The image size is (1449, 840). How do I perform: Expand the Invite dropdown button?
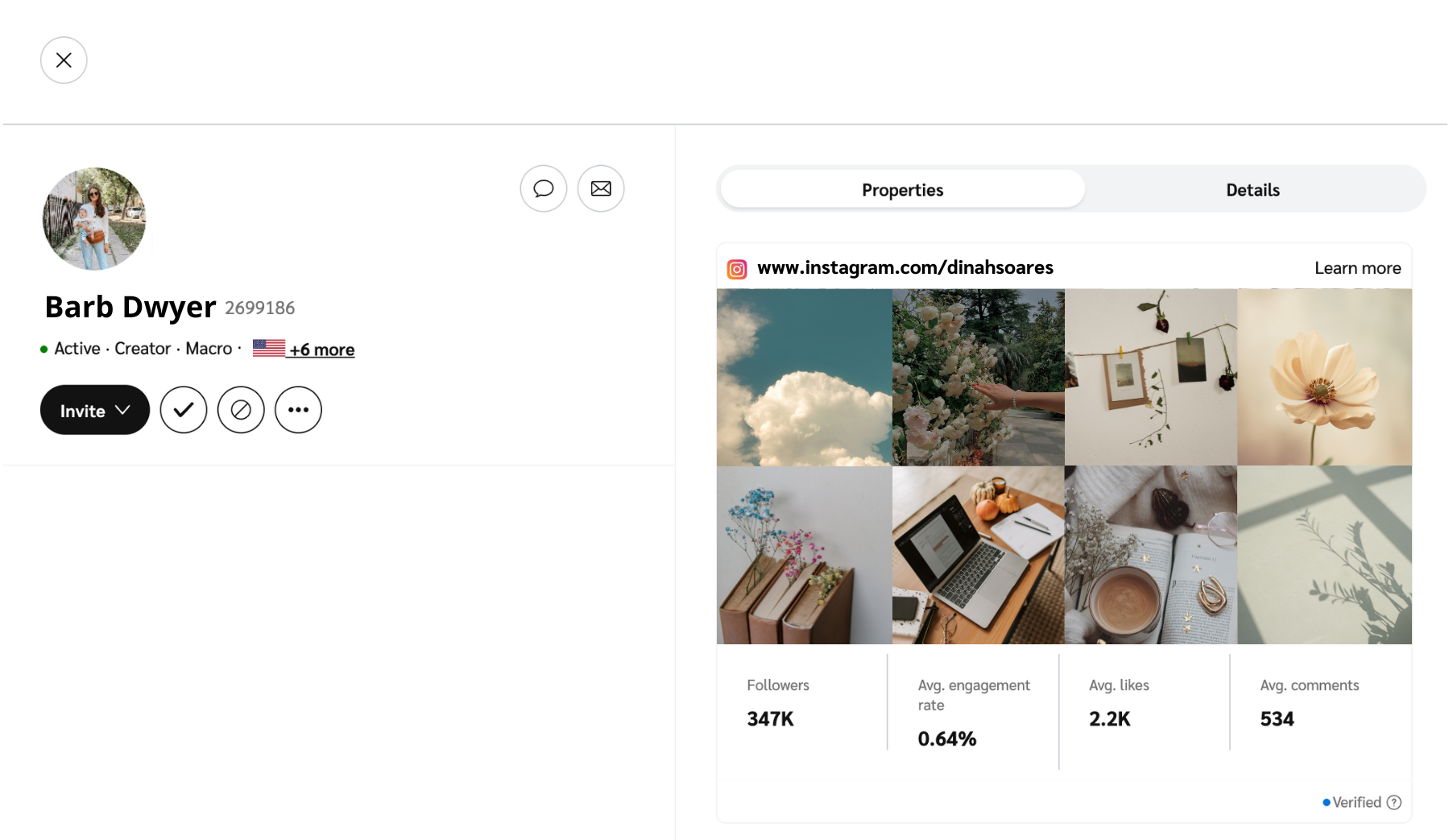point(95,410)
